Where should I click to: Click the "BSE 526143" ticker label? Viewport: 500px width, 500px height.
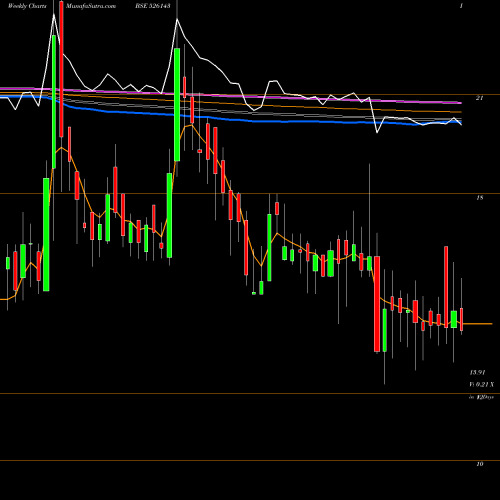pyautogui.click(x=154, y=6)
